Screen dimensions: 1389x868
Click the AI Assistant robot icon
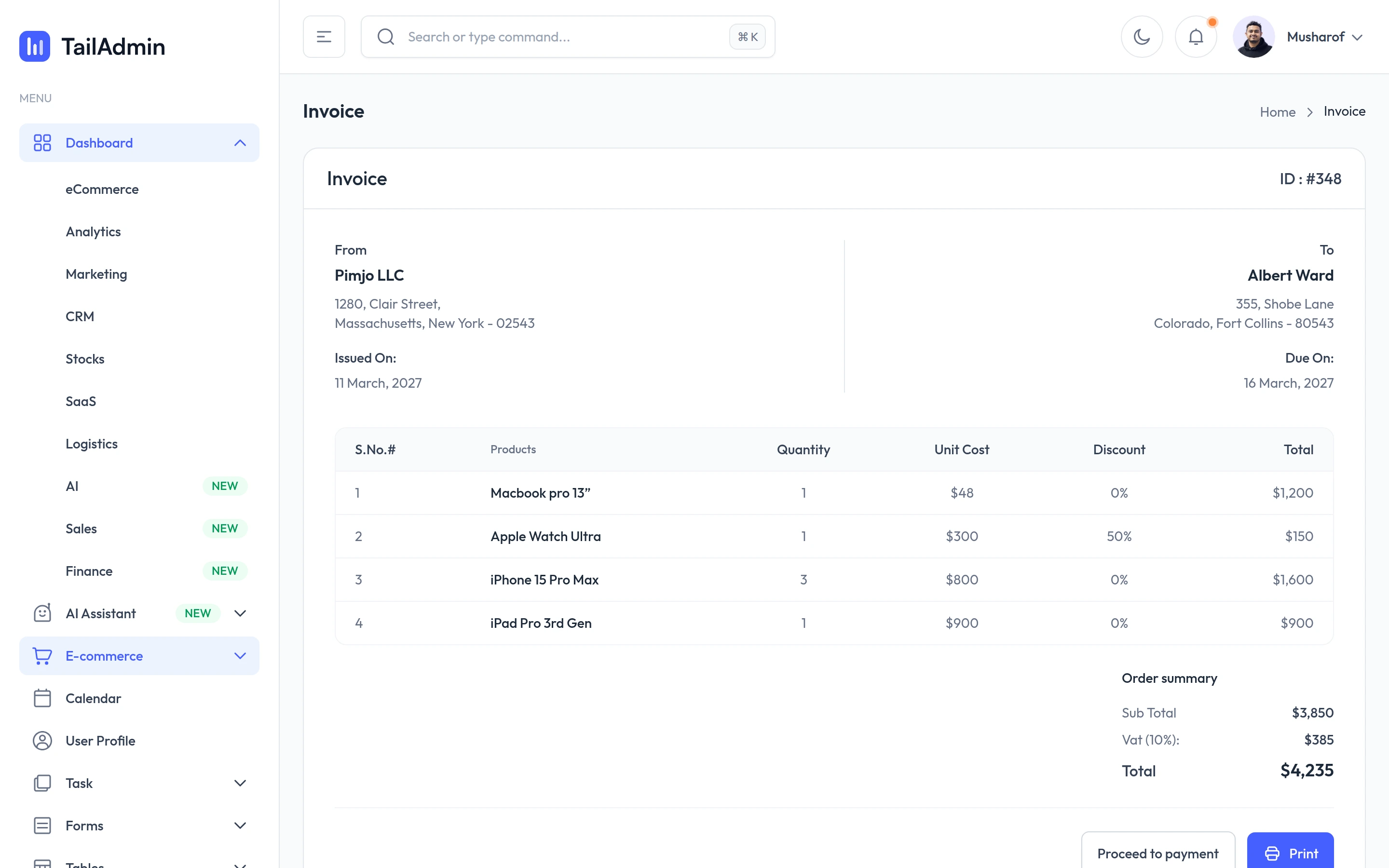42,612
